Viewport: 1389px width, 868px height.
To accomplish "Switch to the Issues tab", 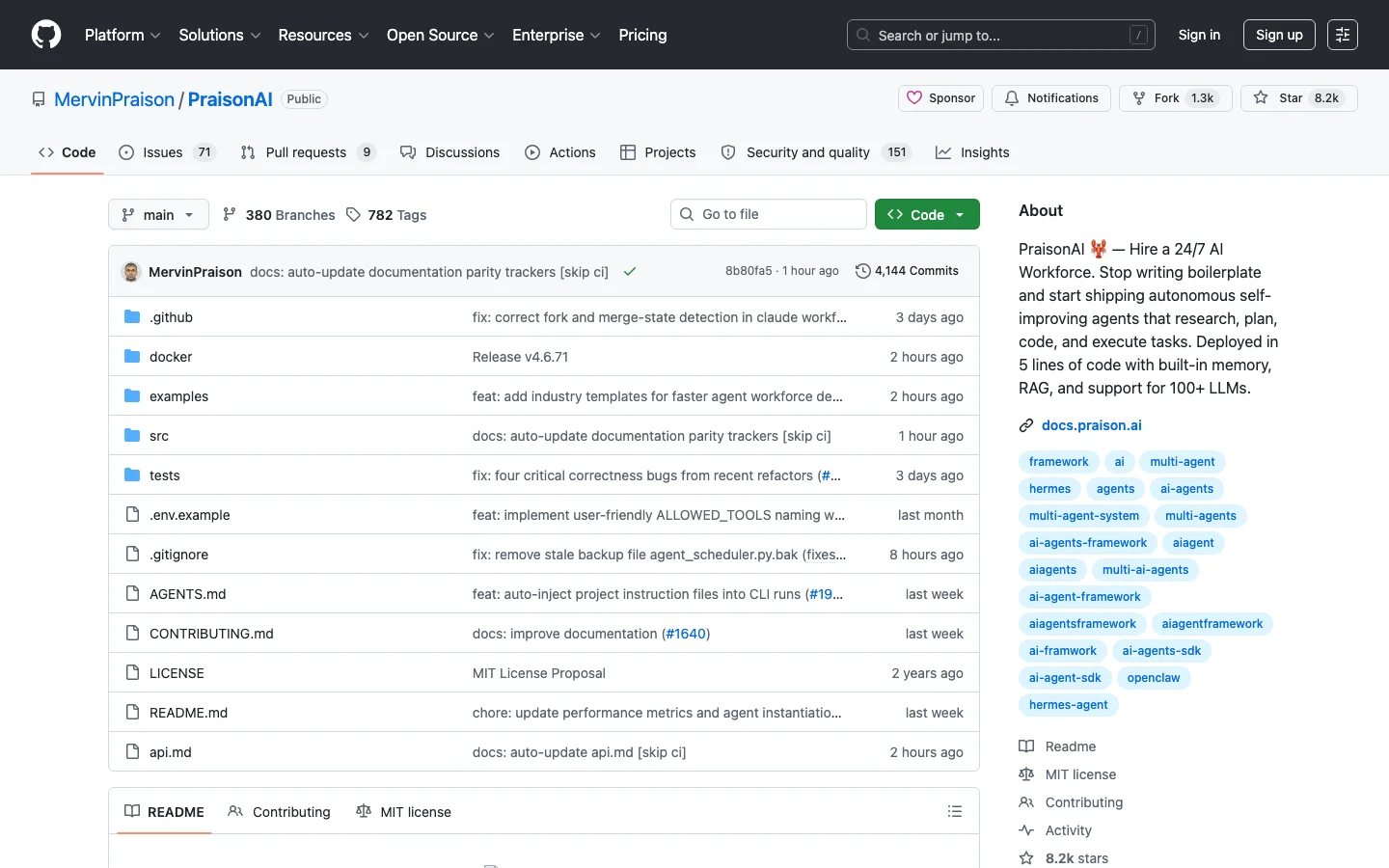I will point(167,152).
